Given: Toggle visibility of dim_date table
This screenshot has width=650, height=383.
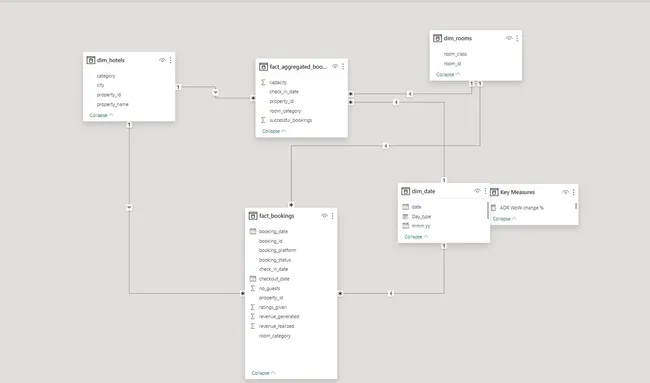Looking at the screenshot, I should click(477, 191).
